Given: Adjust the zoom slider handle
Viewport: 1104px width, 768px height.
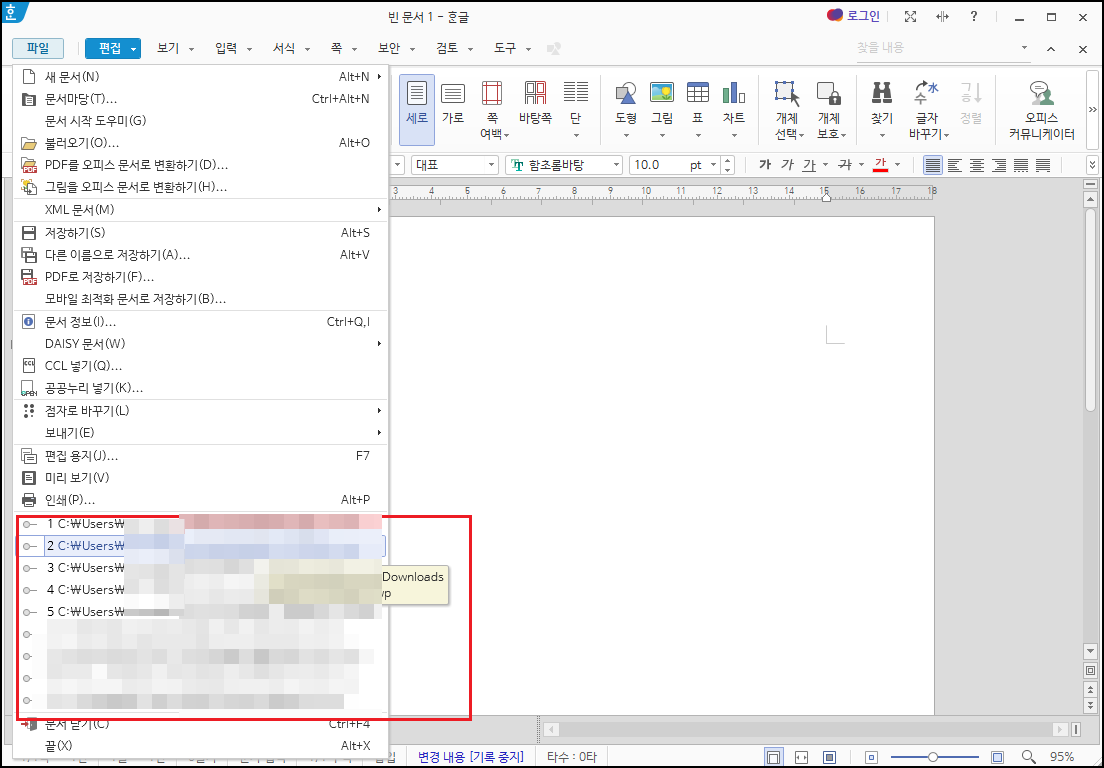Looking at the screenshot, I should [933, 757].
